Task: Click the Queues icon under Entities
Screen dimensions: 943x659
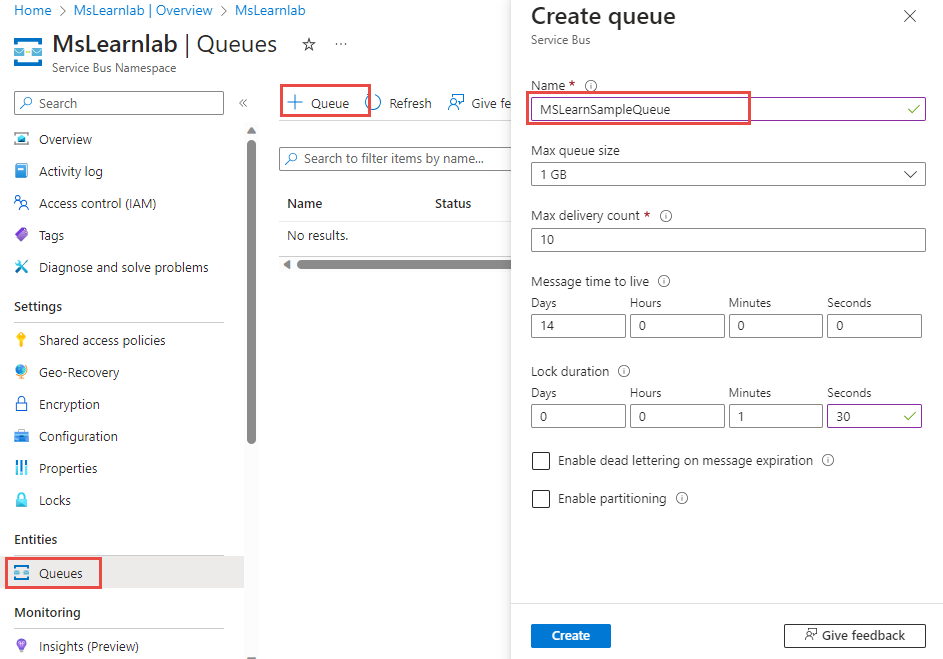Action: tap(22, 572)
